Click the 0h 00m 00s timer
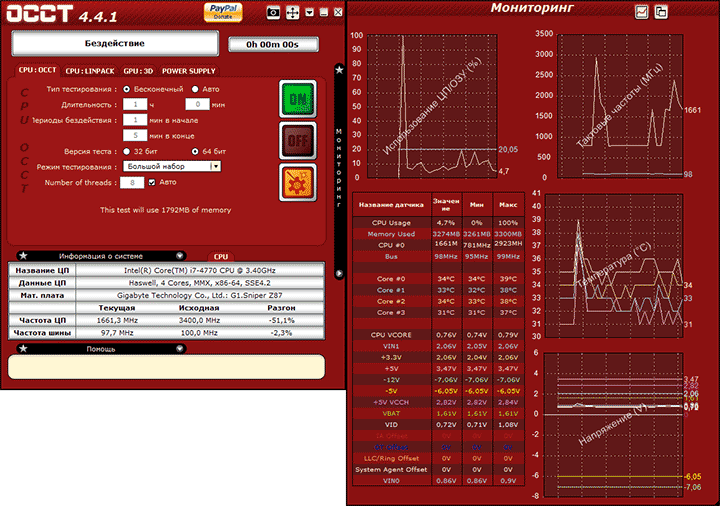Screen dimensions: 720x506 (273, 45)
